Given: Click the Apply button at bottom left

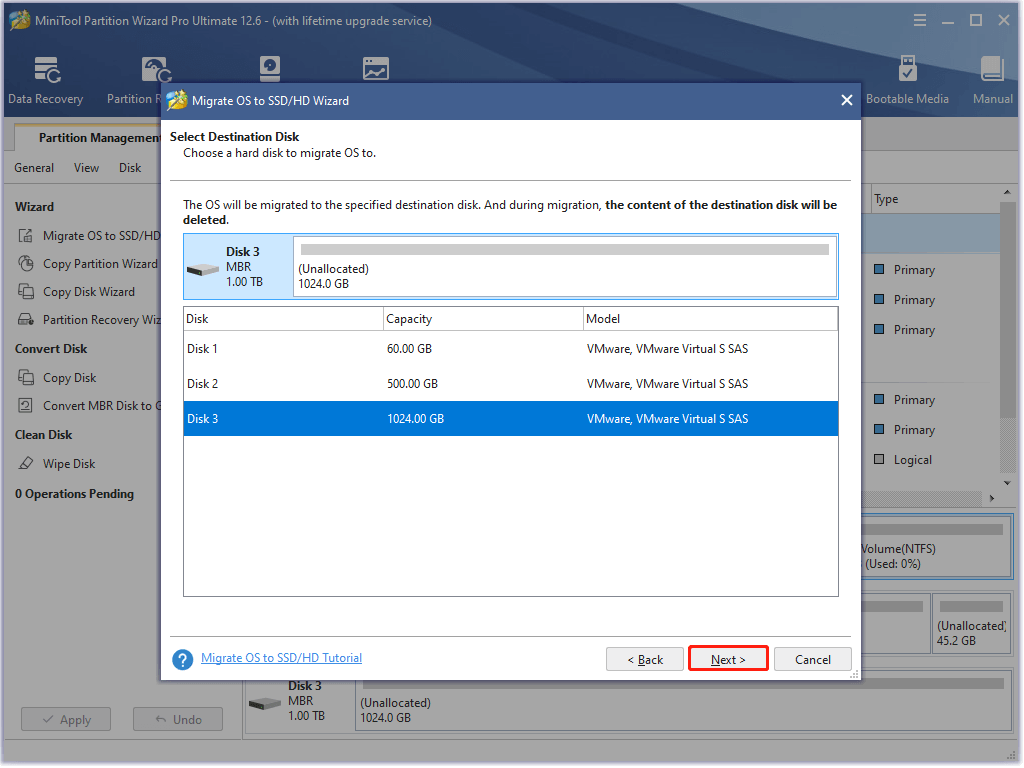Looking at the screenshot, I should click(65, 719).
